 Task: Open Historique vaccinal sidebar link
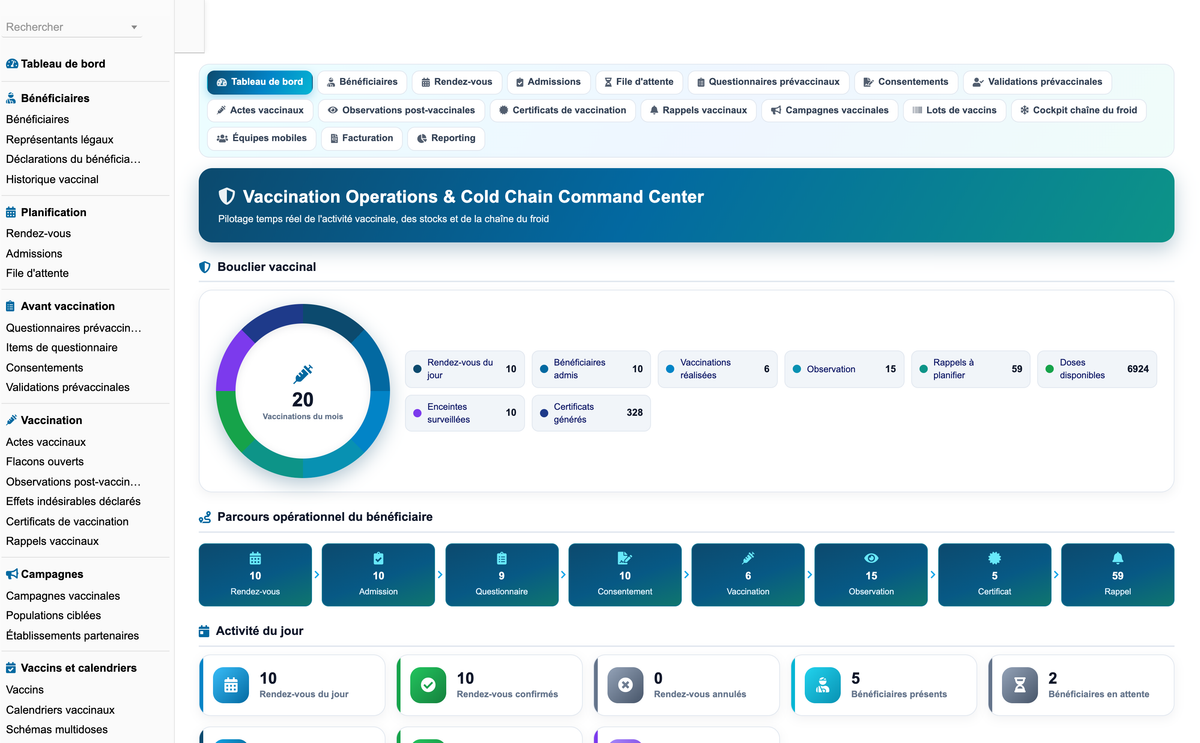pos(52,179)
